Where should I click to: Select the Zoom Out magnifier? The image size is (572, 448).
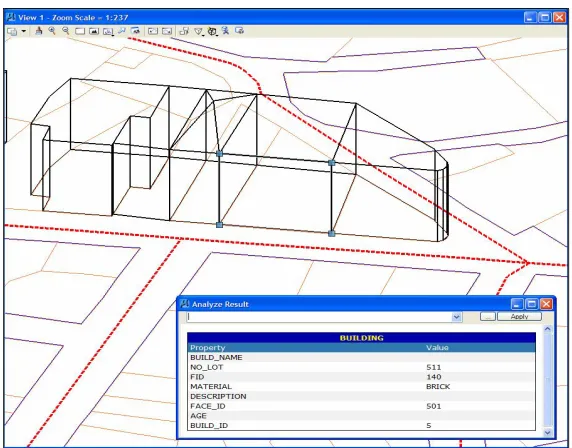click(x=66, y=31)
